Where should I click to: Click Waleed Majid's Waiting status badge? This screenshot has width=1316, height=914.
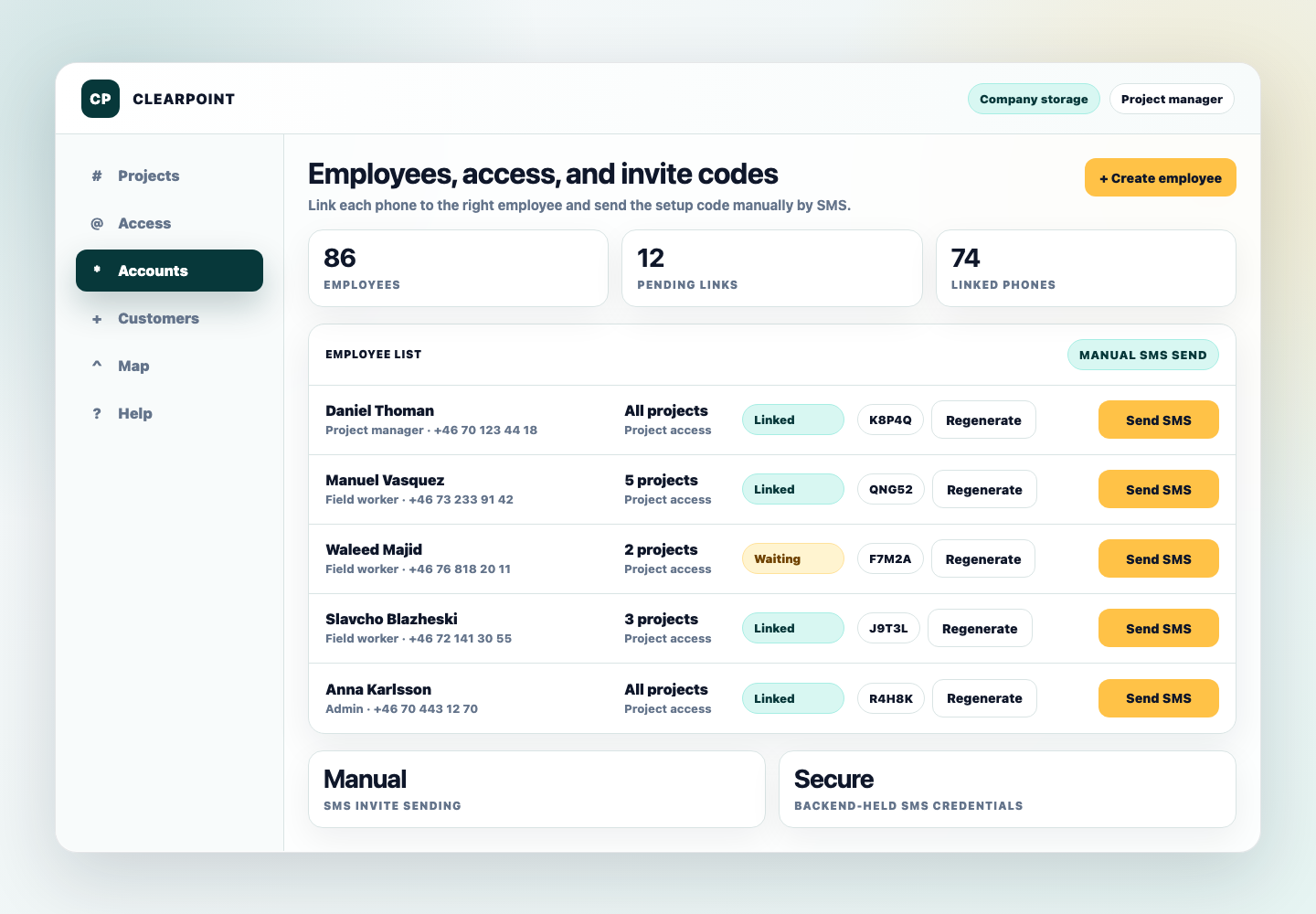(x=793, y=558)
